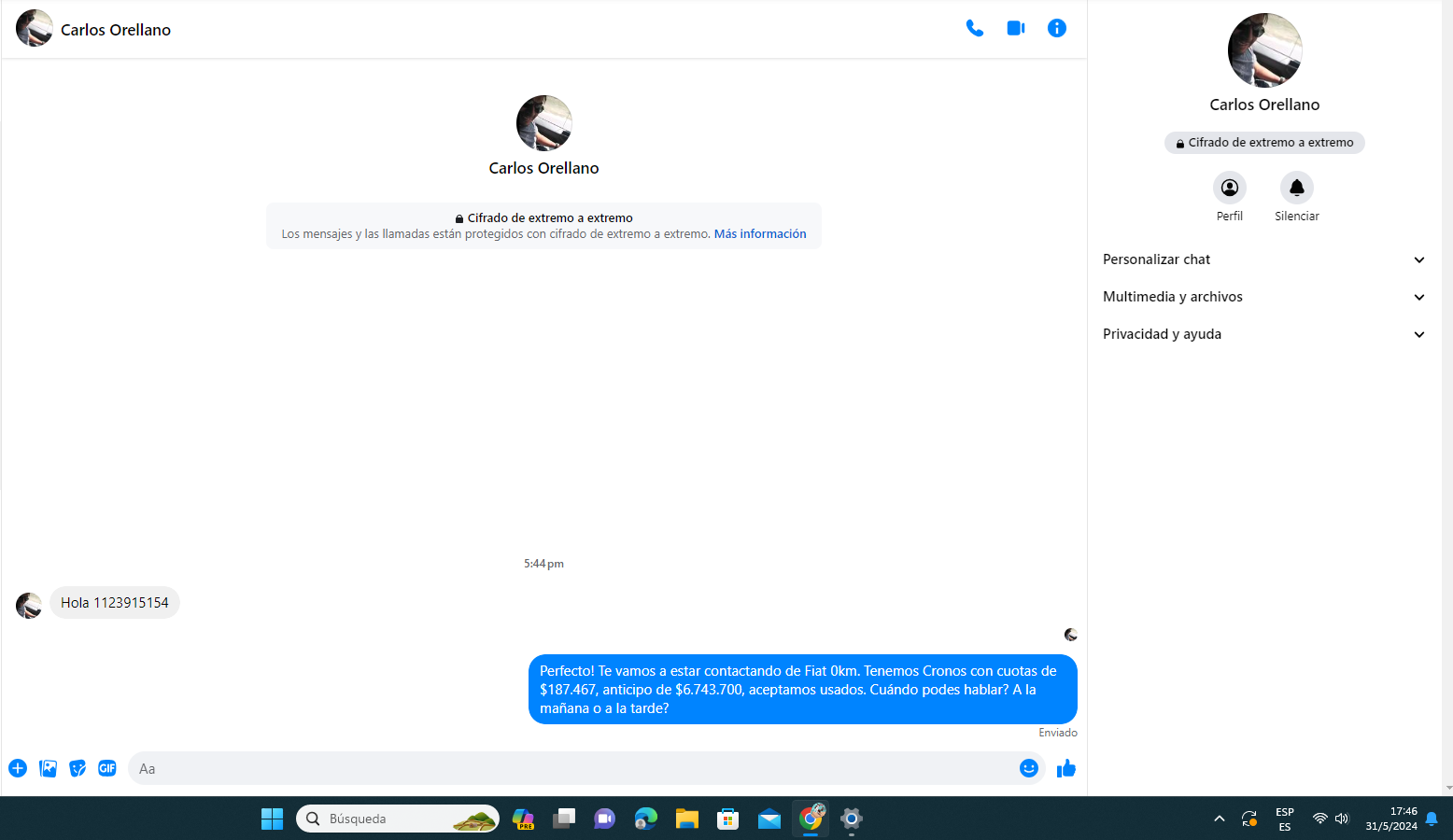Open the Más información link
This screenshot has width=1453, height=840.
pyautogui.click(x=759, y=234)
